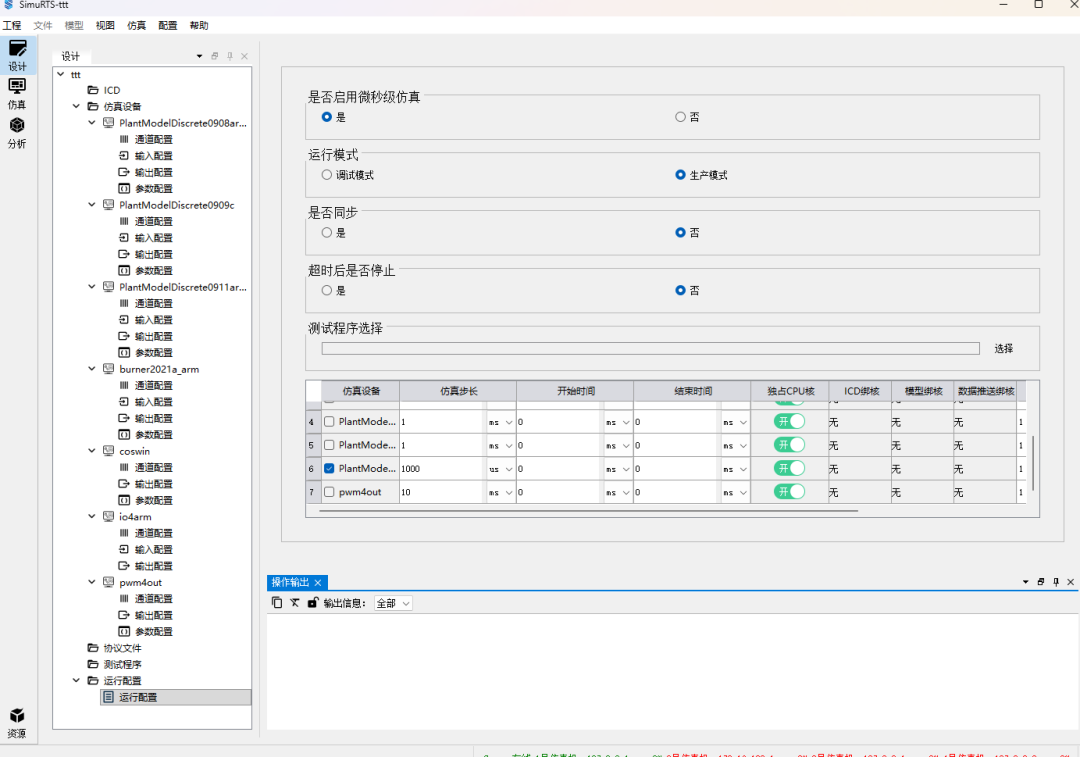Select 否 for 是否启用微秒级仿真
This screenshot has height=757, width=1080.
coord(681,117)
